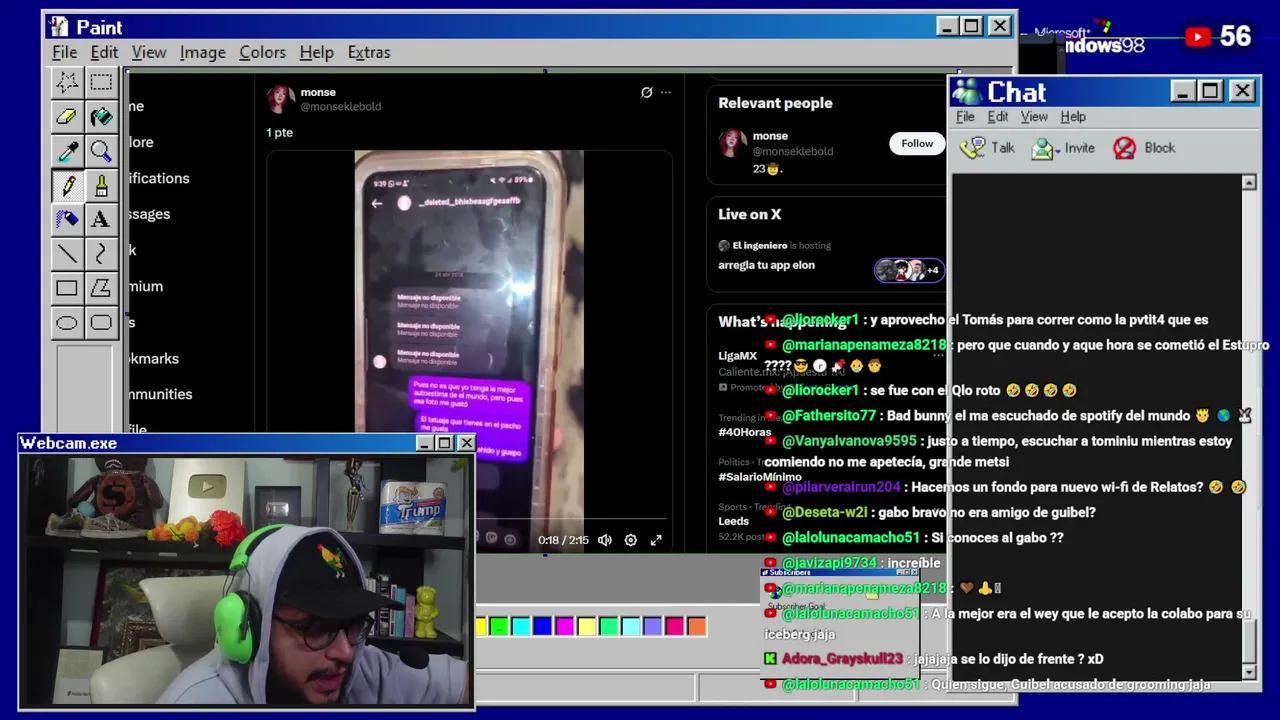The width and height of the screenshot is (1280, 720).
Task: Select the Polygon shape tool
Action: [x=101, y=289]
